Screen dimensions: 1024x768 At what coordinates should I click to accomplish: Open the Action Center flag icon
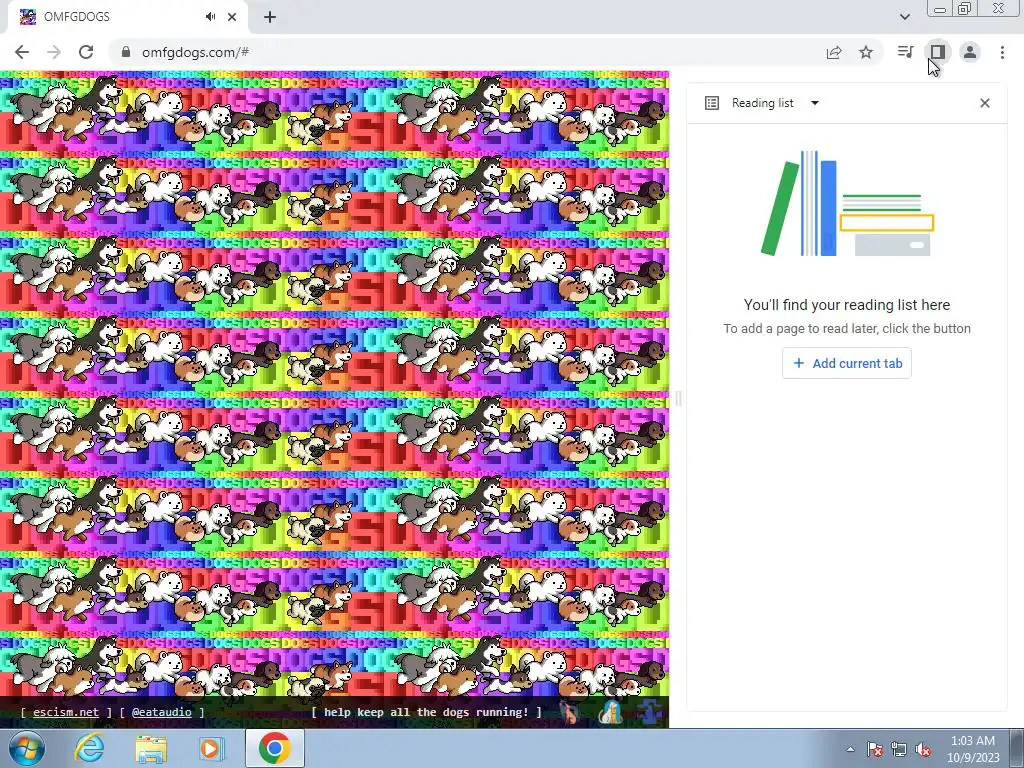point(875,749)
